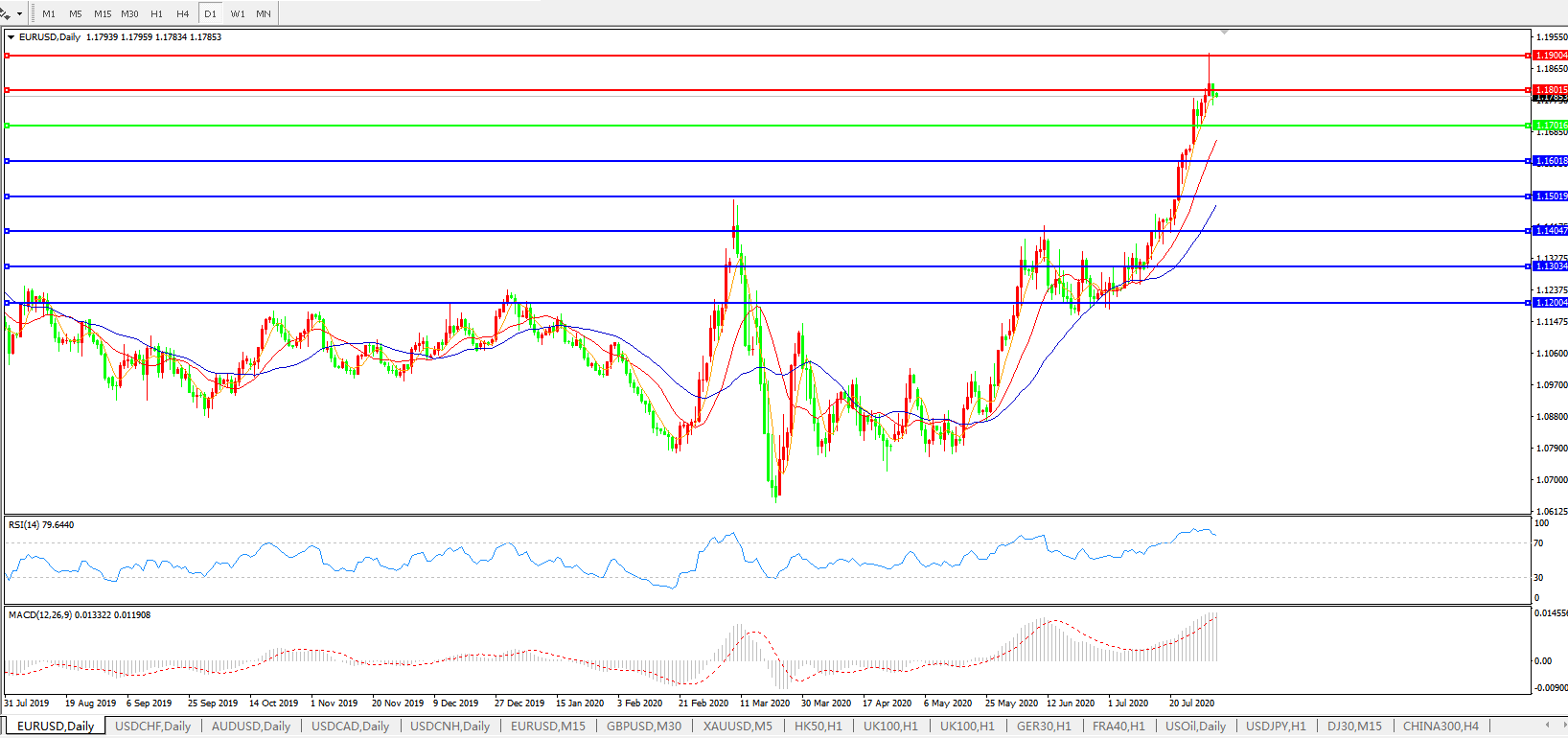Image resolution: width=1568 pixels, height=738 pixels.
Task: Pick the M15 timeframe button
Action: [103, 14]
